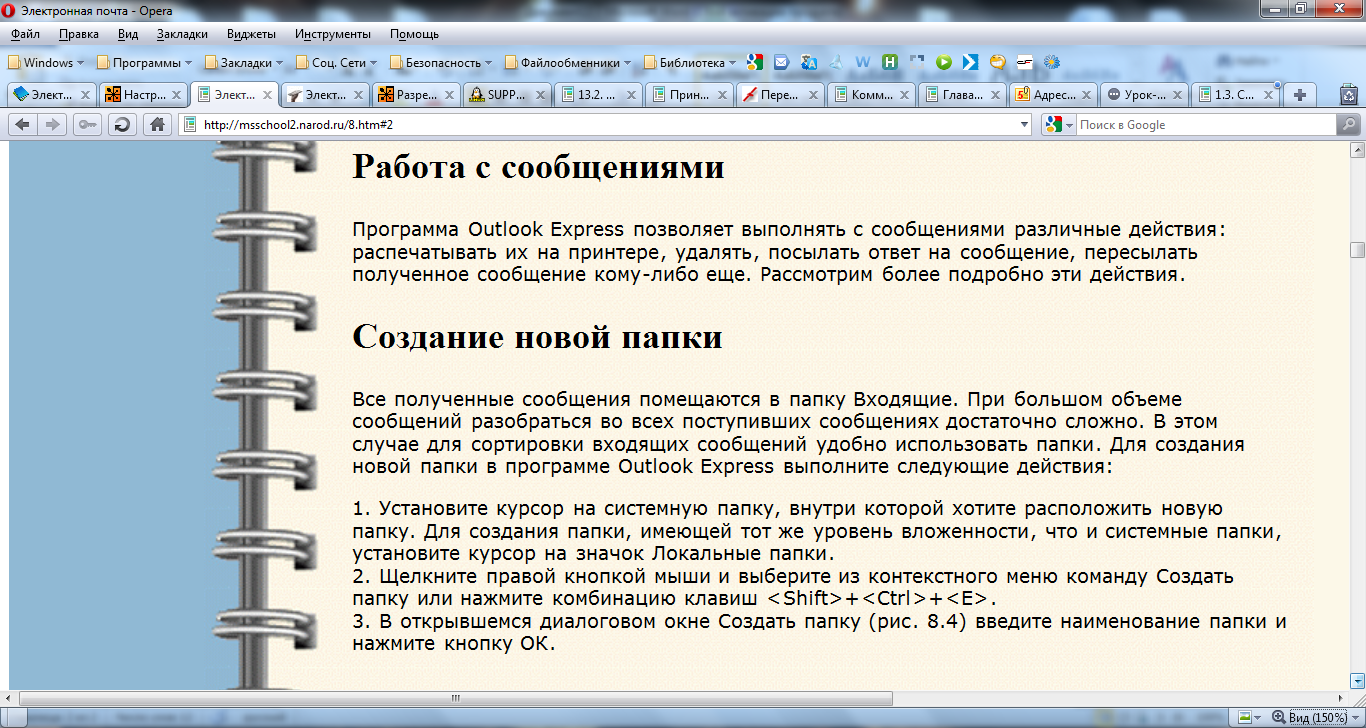Open the blue arrow bookmark icon
Screen dimensions: 1366x728
click(970, 62)
